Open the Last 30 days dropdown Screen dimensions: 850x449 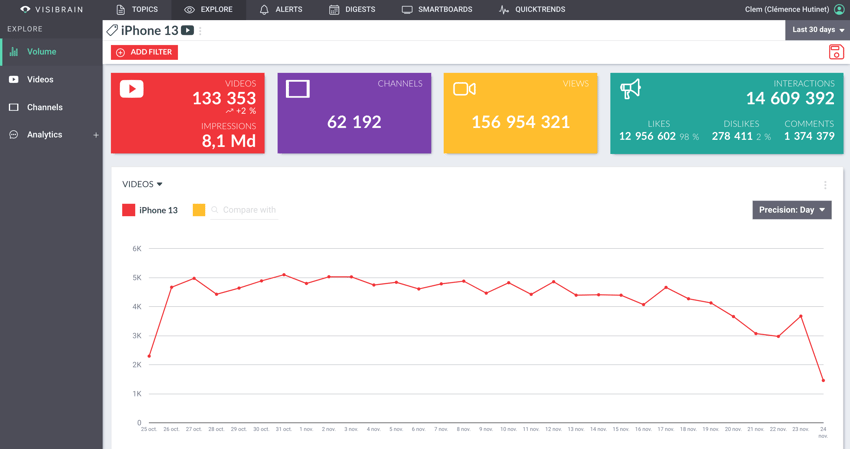[x=817, y=30]
